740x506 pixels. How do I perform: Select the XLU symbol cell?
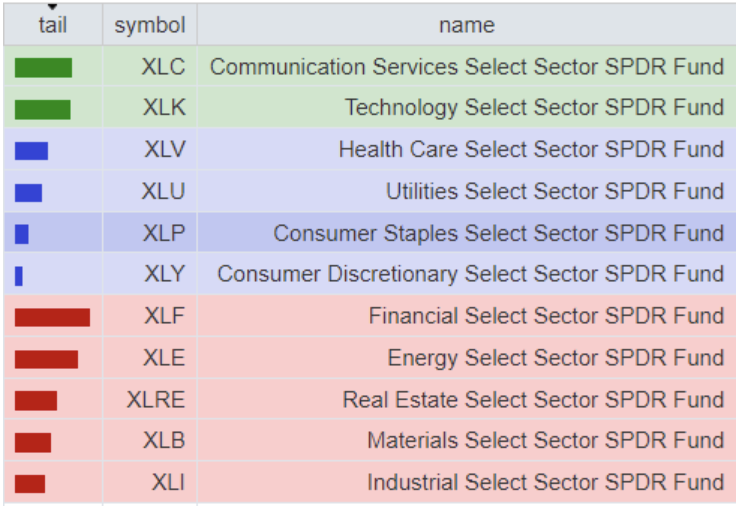coord(164,192)
